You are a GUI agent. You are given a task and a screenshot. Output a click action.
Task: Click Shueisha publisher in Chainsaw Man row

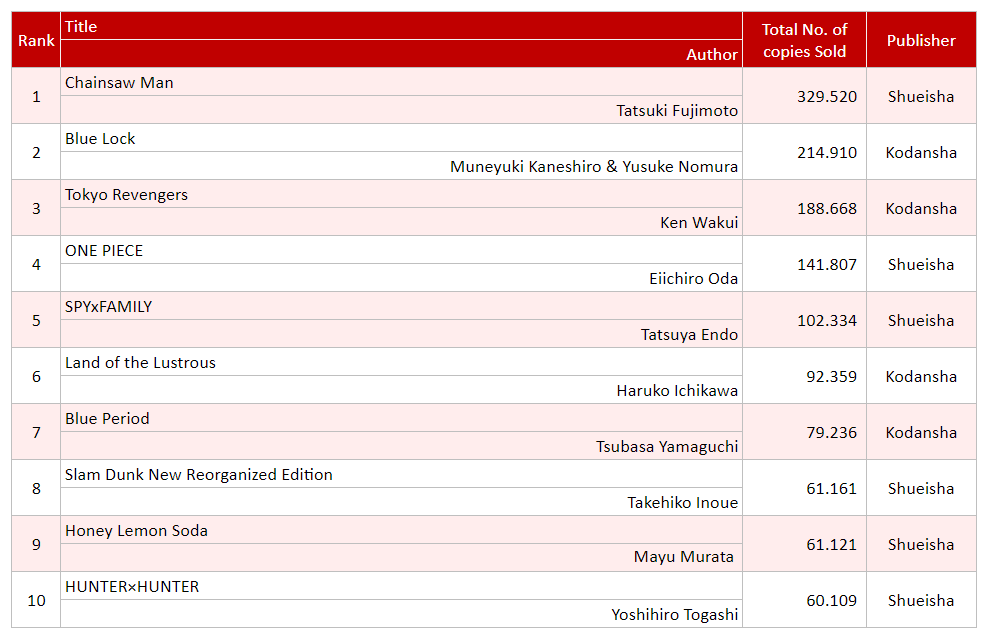click(921, 96)
